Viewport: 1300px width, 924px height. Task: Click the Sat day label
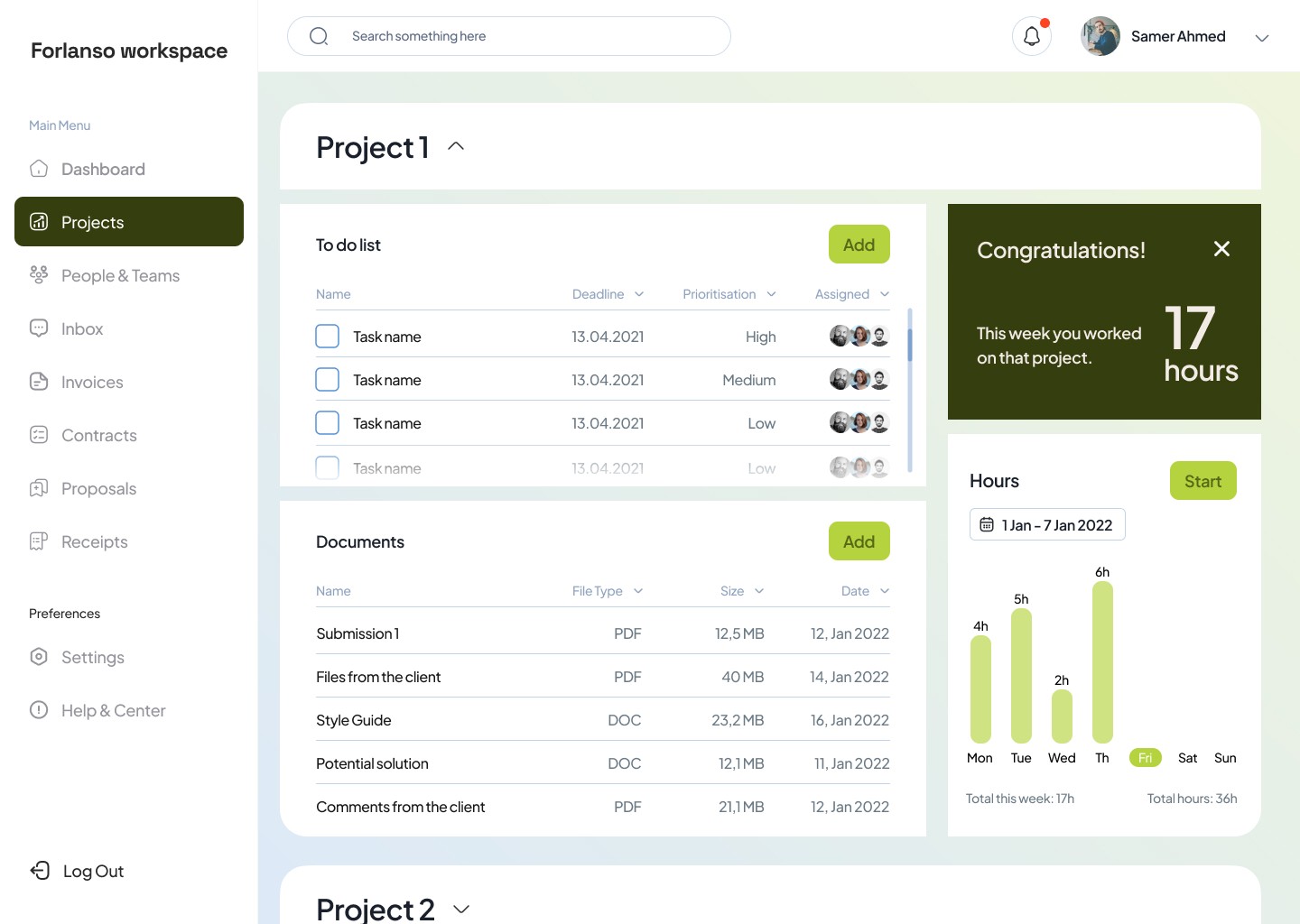coord(1188,758)
